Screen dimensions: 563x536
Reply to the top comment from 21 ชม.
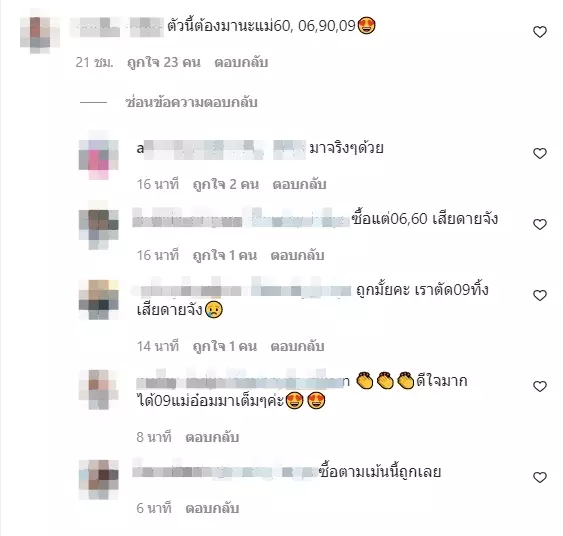241,62
